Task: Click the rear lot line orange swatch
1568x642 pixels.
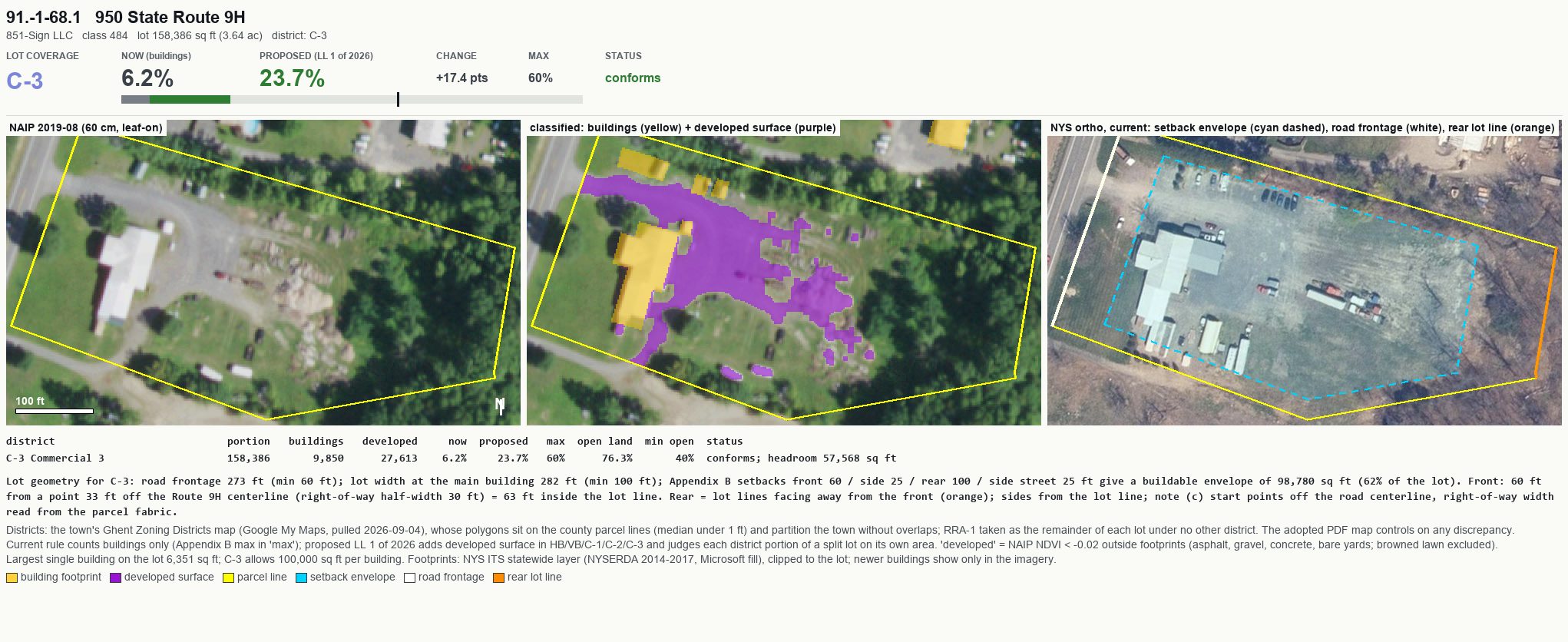Action: 498,577
